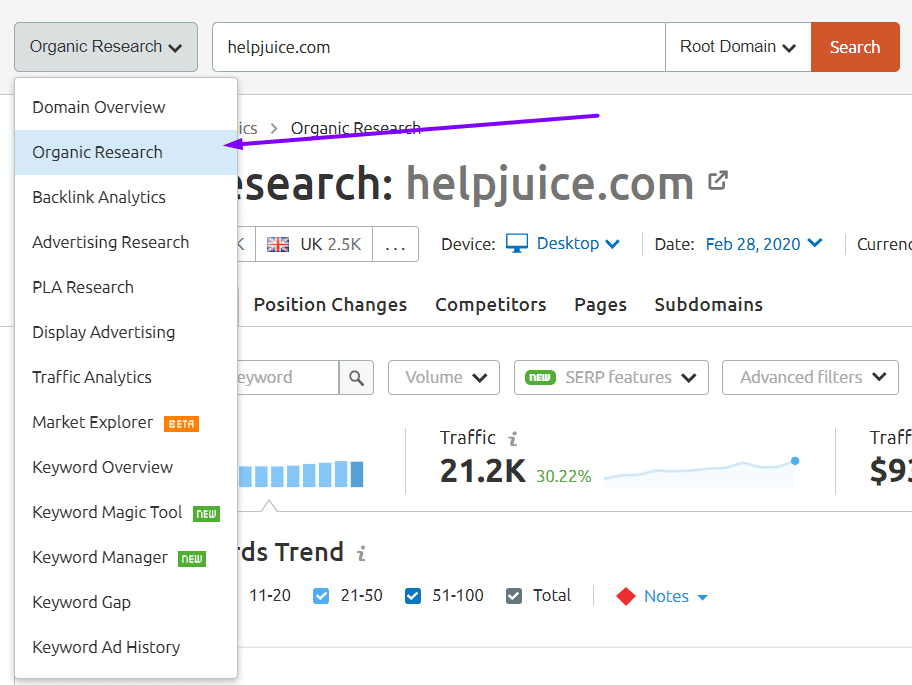Click the Traffic trend sparkline chart
Image resolution: width=912 pixels, height=685 pixels.
coord(701,472)
